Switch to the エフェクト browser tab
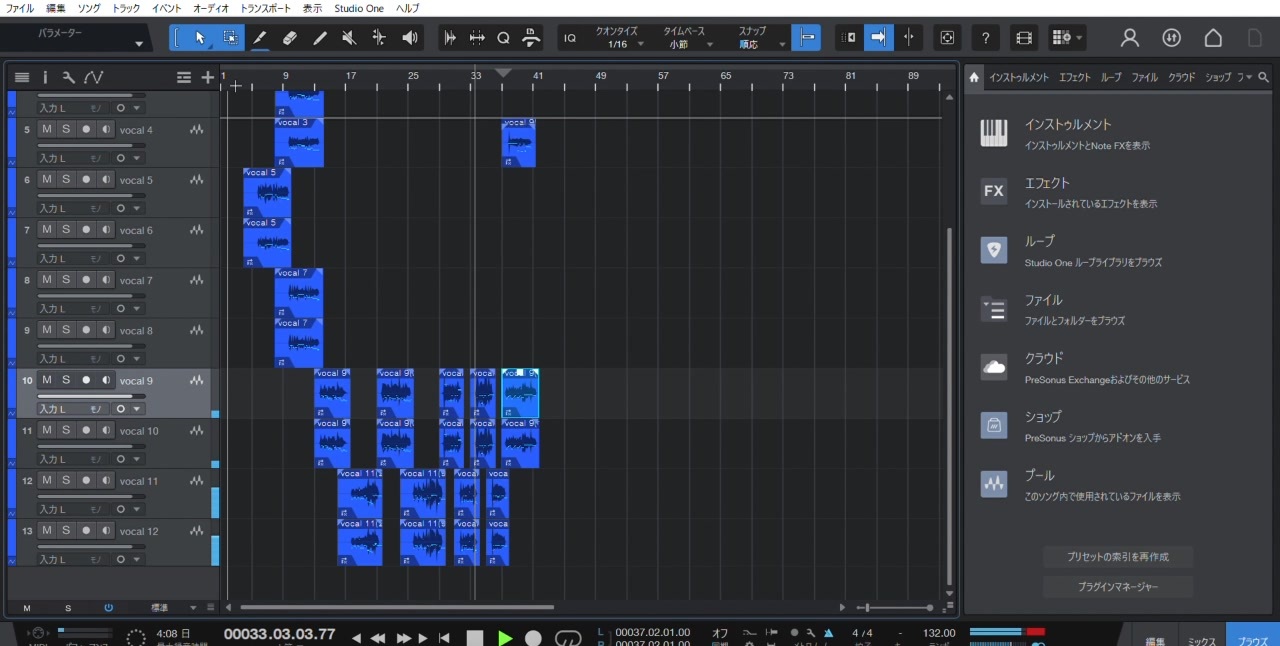1280x646 pixels. [x=1075, y=77]
